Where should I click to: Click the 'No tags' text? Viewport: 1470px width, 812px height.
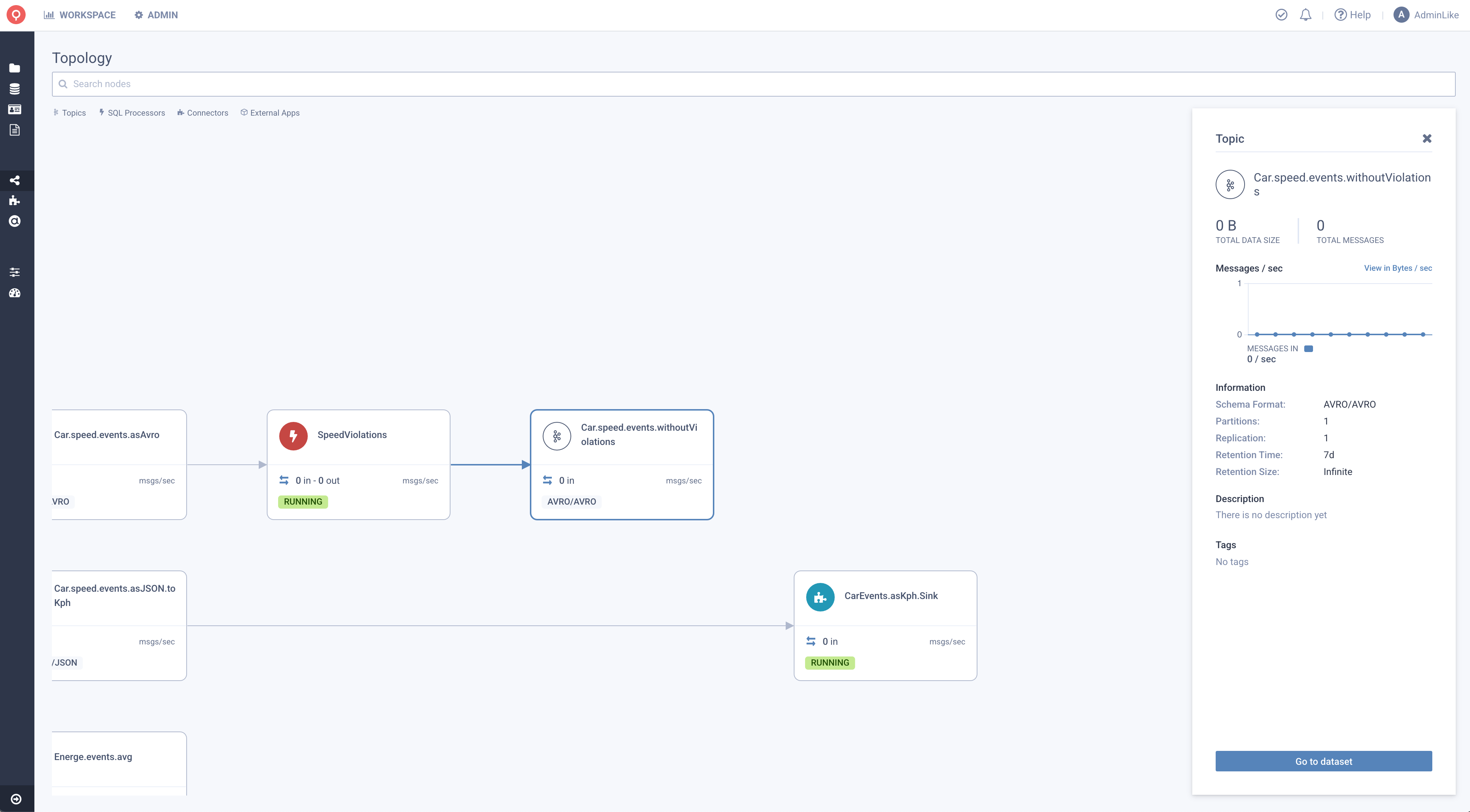click(1231, 561)
